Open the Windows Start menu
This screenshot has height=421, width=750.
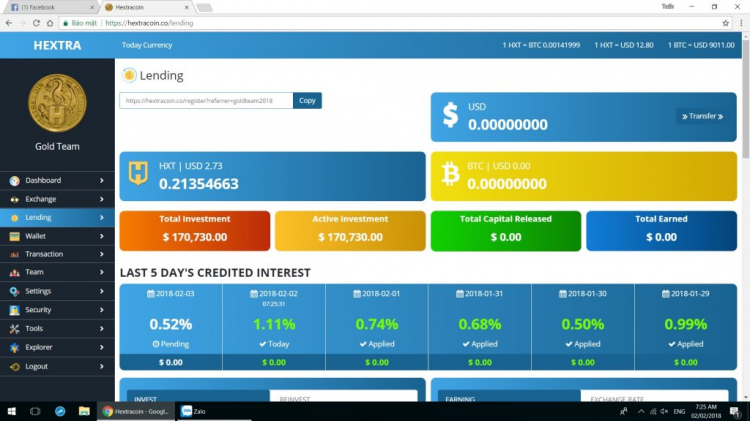[x=11, y=411]
